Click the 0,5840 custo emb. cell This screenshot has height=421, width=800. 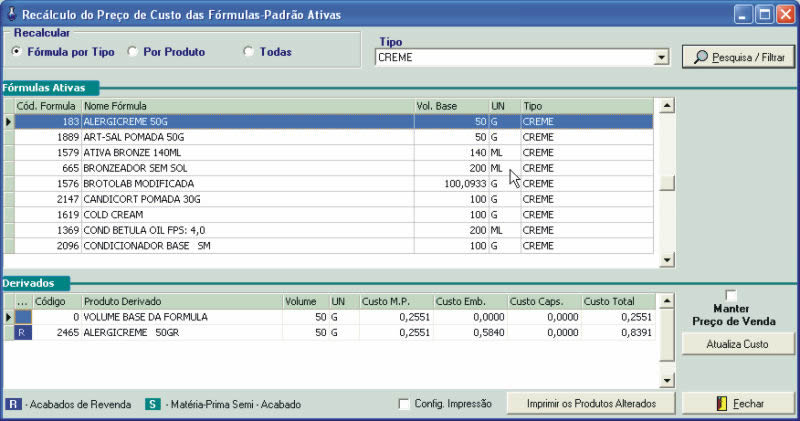470,333
